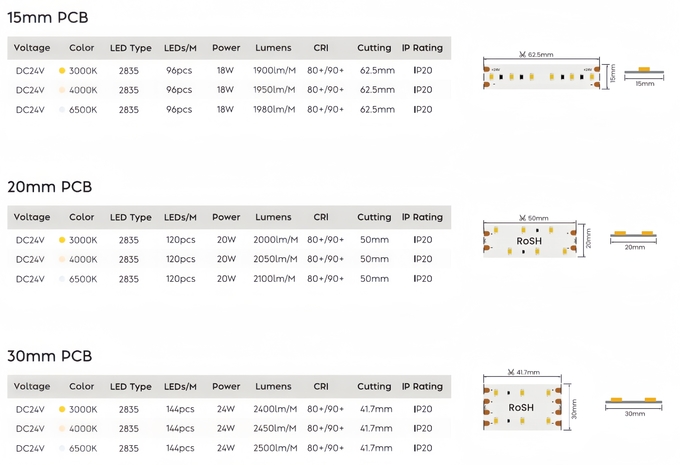680x465 pixels.
Task: Click the yellow 3000K dot in 20mm PCB table
Action: tap(62, 240)
